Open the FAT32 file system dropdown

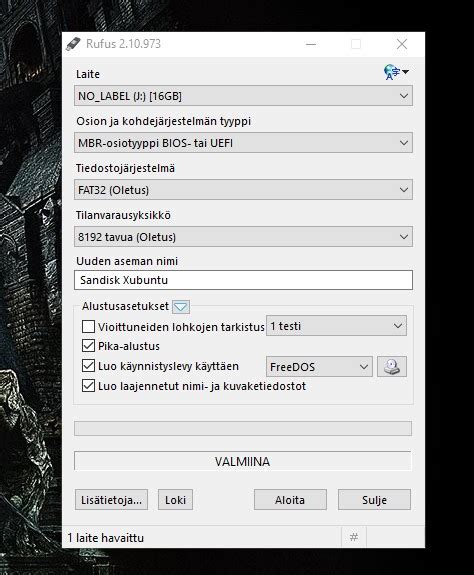tap(243, 190)
